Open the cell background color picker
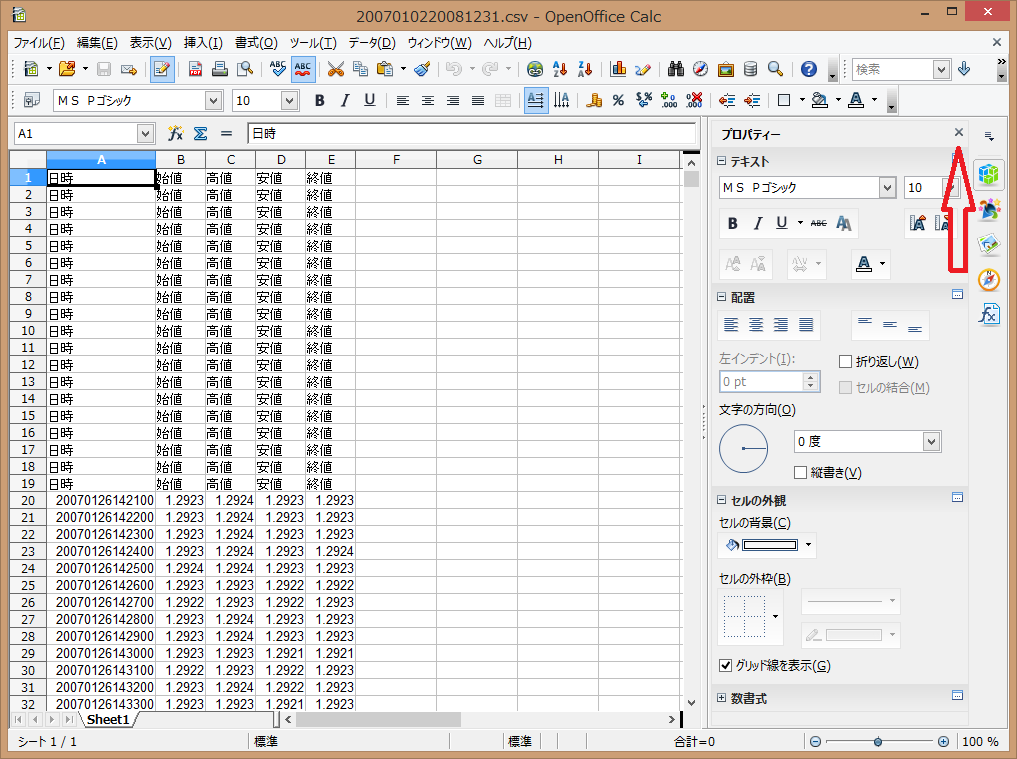The width and height of the screenshot is (1017, 759). pos(807,545)
